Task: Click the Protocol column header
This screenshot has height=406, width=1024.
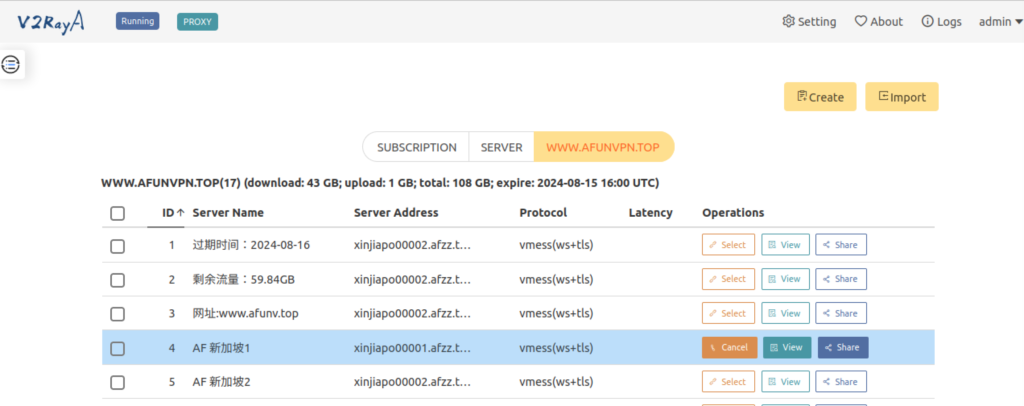Action: 543,213
